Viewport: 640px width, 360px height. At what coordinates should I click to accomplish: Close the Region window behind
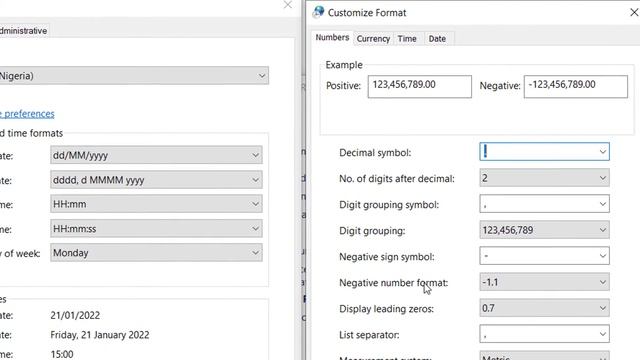(288, 4)
